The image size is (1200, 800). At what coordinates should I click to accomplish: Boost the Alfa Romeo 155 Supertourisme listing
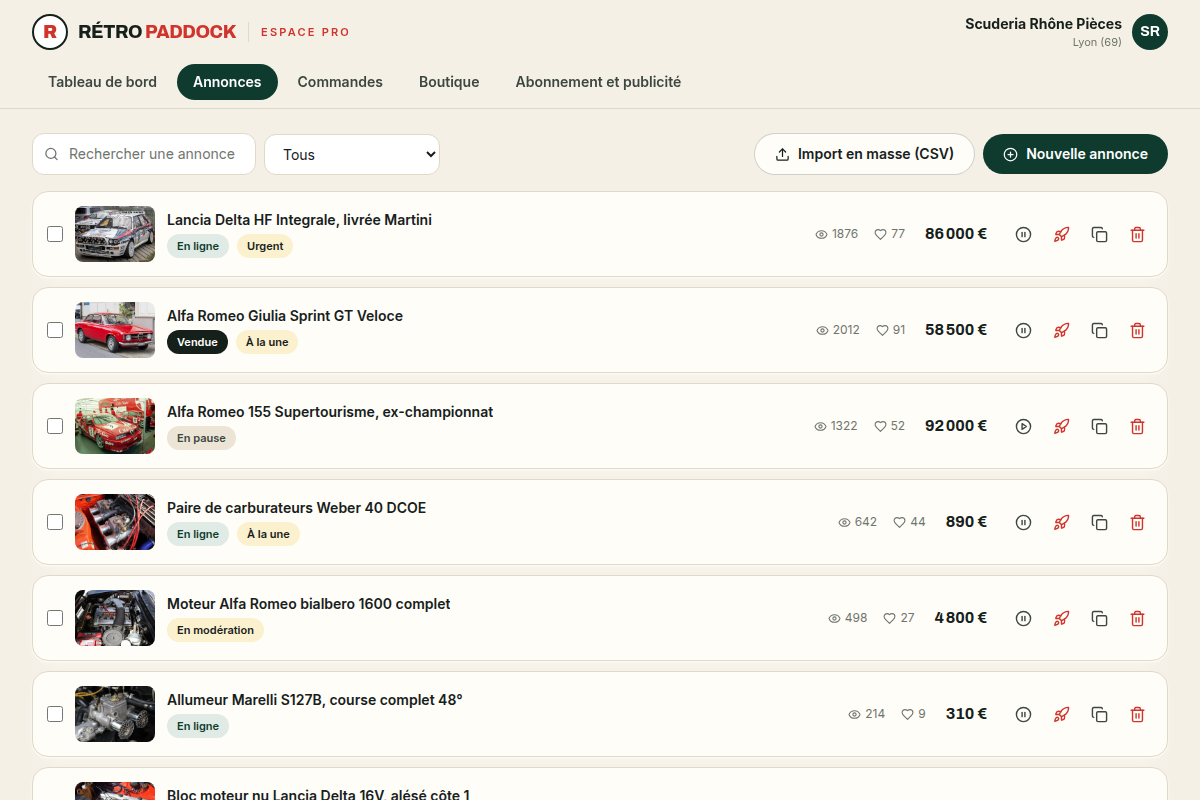(1061, 426)
